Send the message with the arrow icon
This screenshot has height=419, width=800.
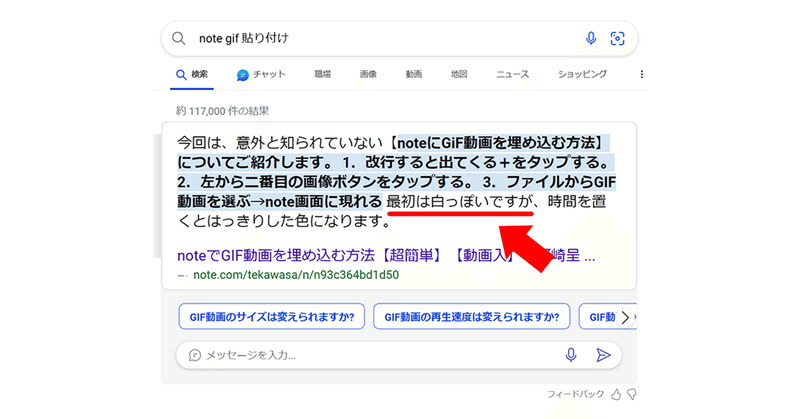pos(603,355)
